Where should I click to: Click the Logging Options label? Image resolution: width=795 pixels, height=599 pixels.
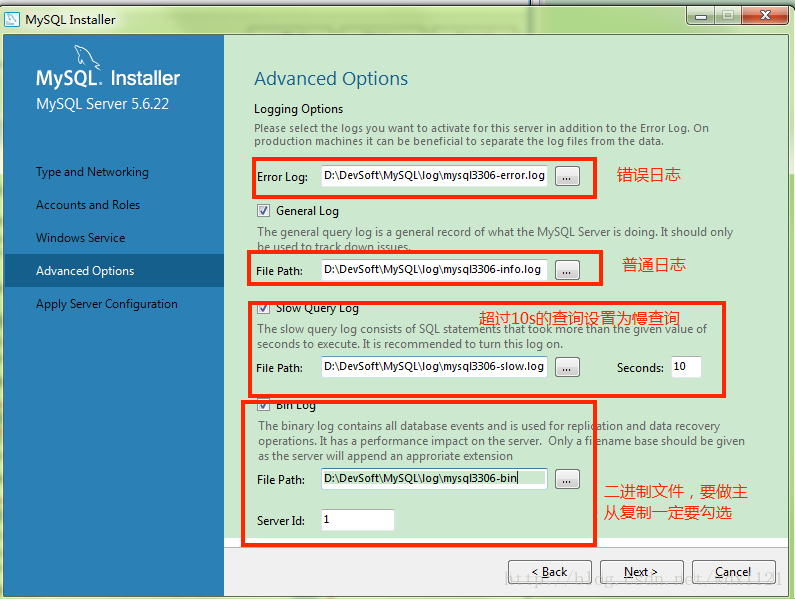299,109
